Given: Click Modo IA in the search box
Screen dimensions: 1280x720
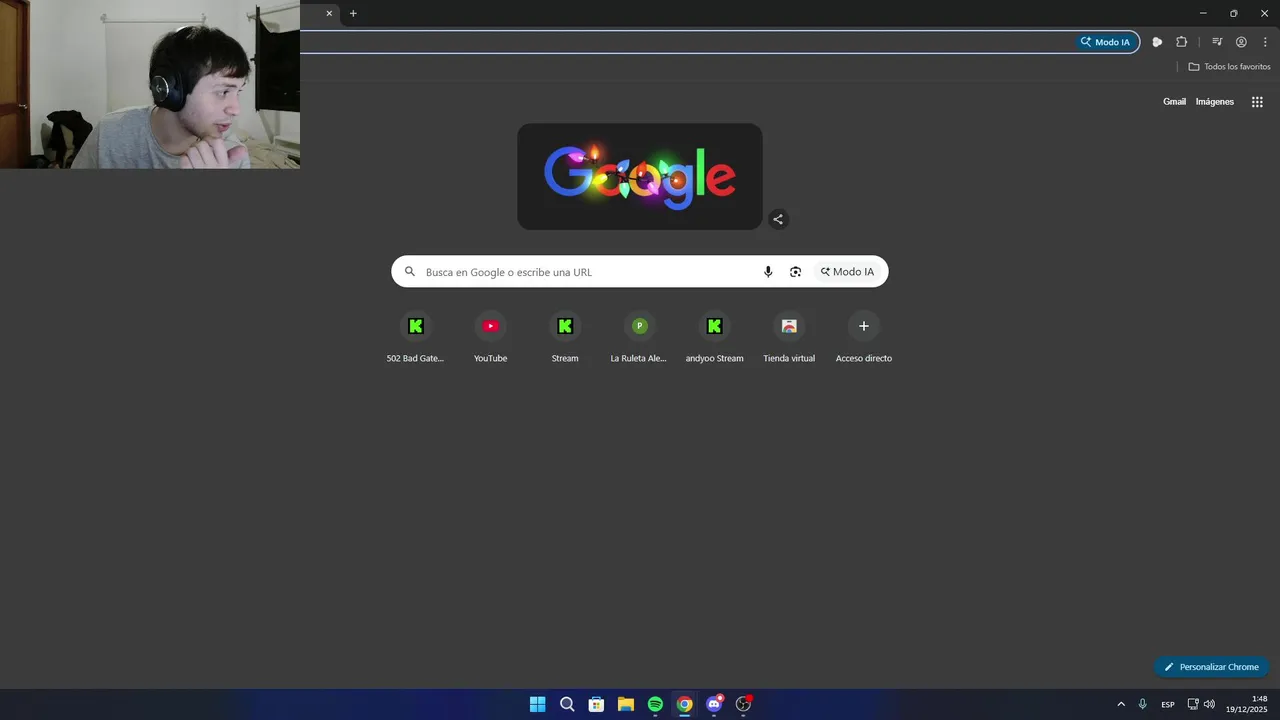Looking at the screenshot, I should point(848,272).
